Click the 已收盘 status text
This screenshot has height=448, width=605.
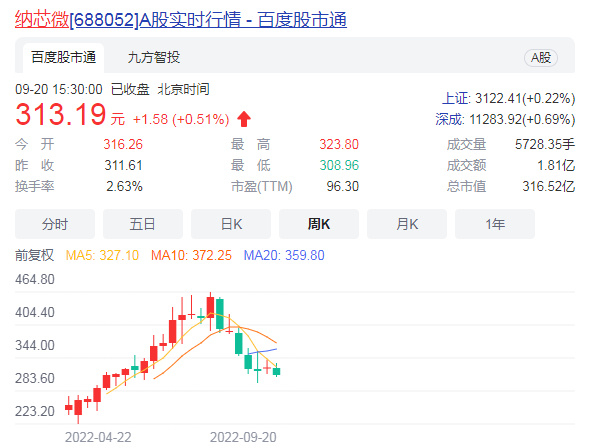coord(130,90)
